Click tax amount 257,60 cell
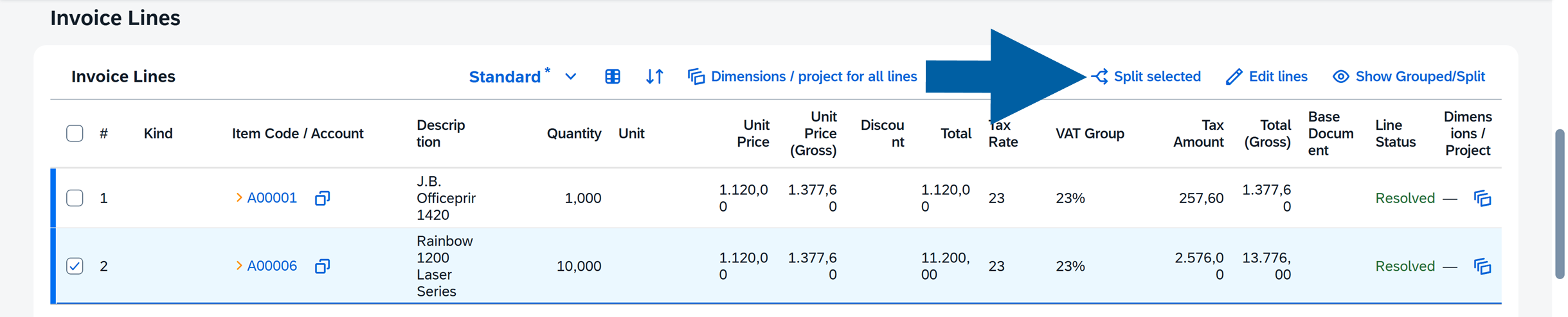 click(x=1201, y=198)
